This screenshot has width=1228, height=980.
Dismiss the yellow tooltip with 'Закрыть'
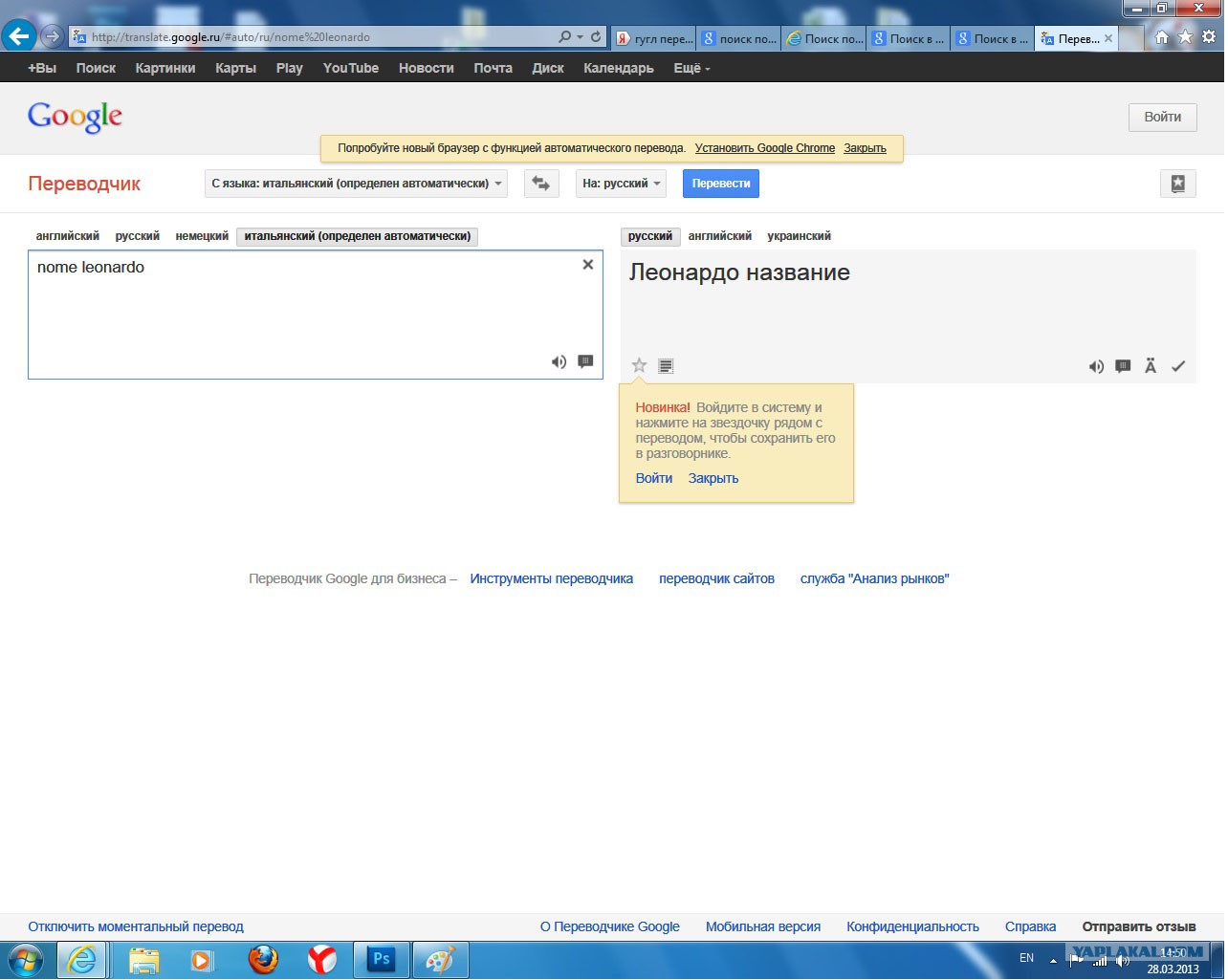click(x=713, y=478)
